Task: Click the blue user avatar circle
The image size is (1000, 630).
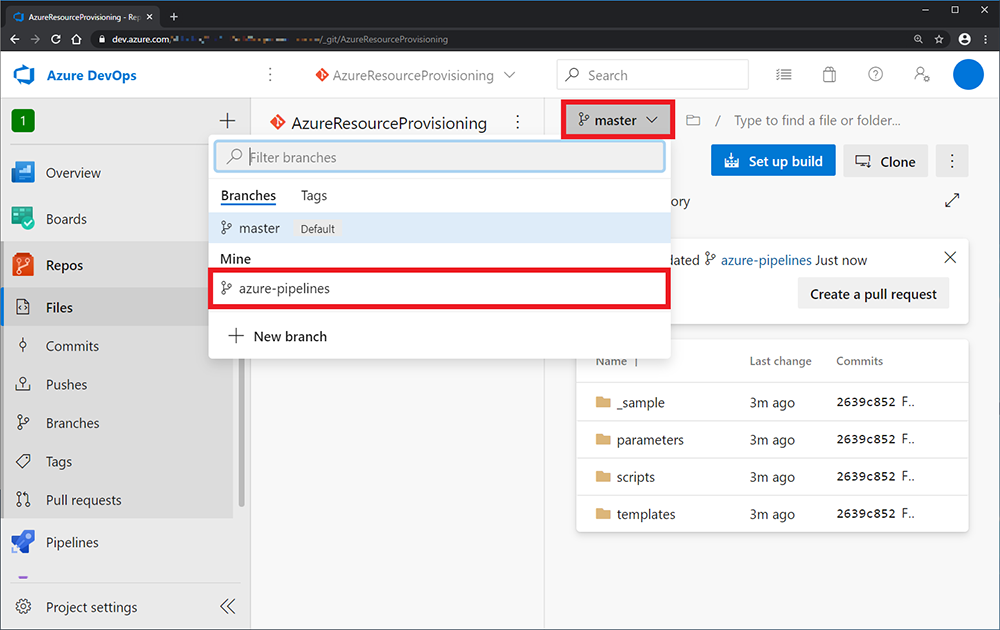Action: coord(968,75)
